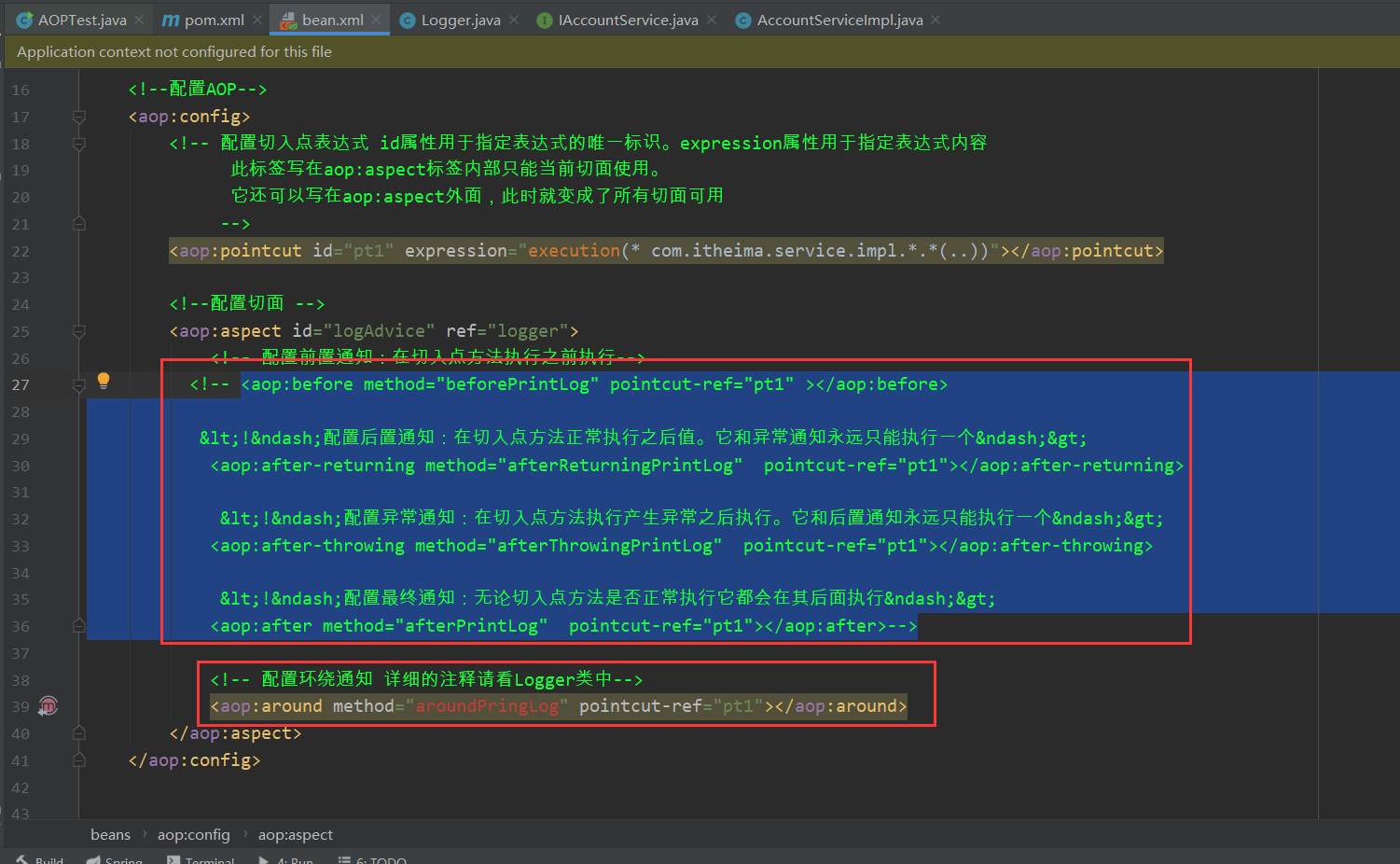Click the beans breadcrumb

[x=110, y=834]
